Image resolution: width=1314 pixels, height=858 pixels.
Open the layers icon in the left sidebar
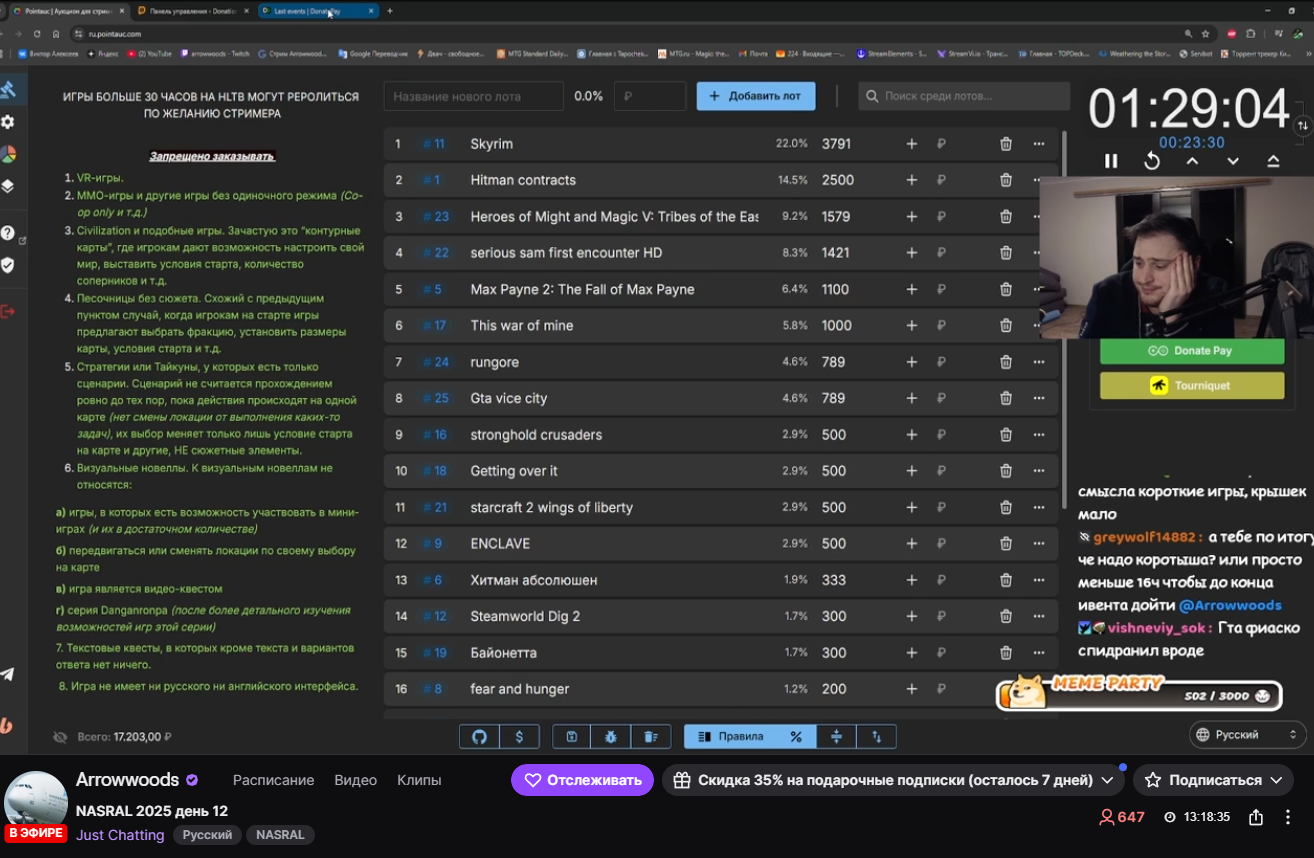pyautogui.click(x=7, y=186)
